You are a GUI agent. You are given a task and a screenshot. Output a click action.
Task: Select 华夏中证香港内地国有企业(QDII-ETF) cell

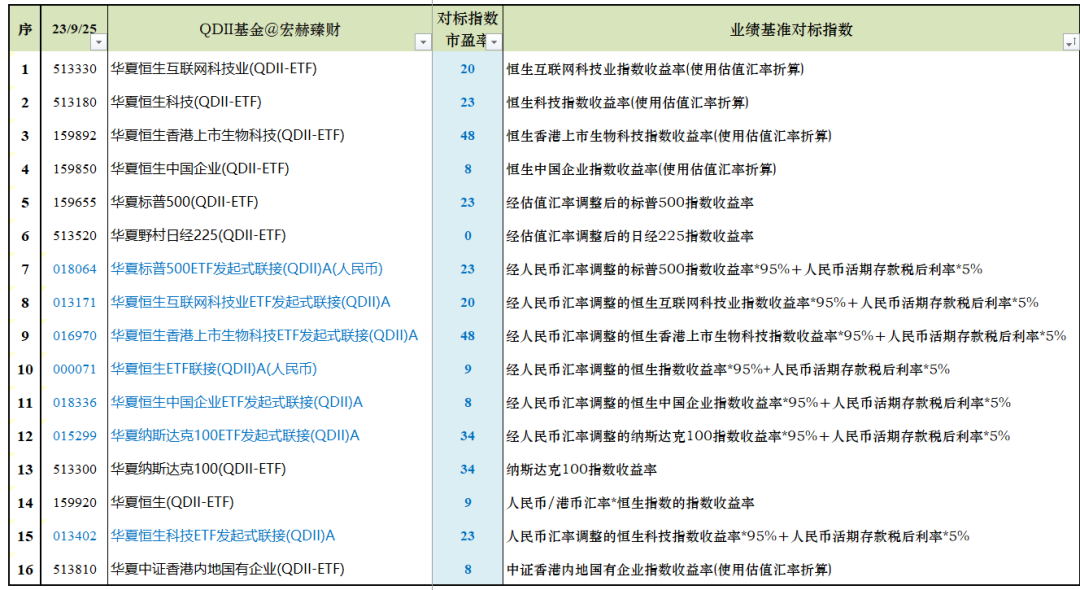pos(270,569)
